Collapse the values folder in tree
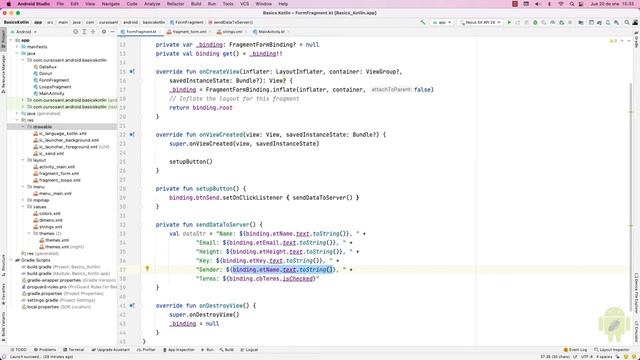The width and height of the screenshot is (640, 360). (23, 207)
